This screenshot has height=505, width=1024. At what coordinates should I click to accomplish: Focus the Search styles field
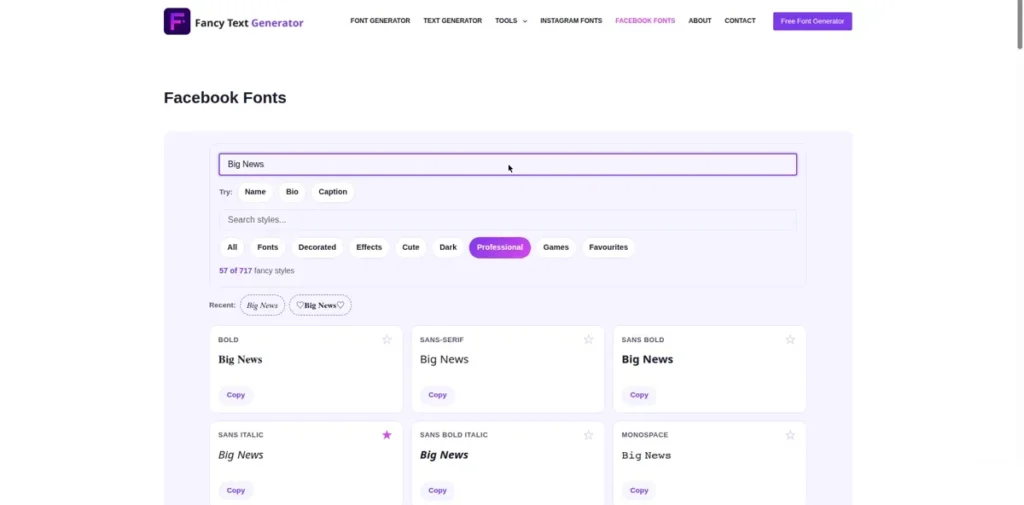507,220
